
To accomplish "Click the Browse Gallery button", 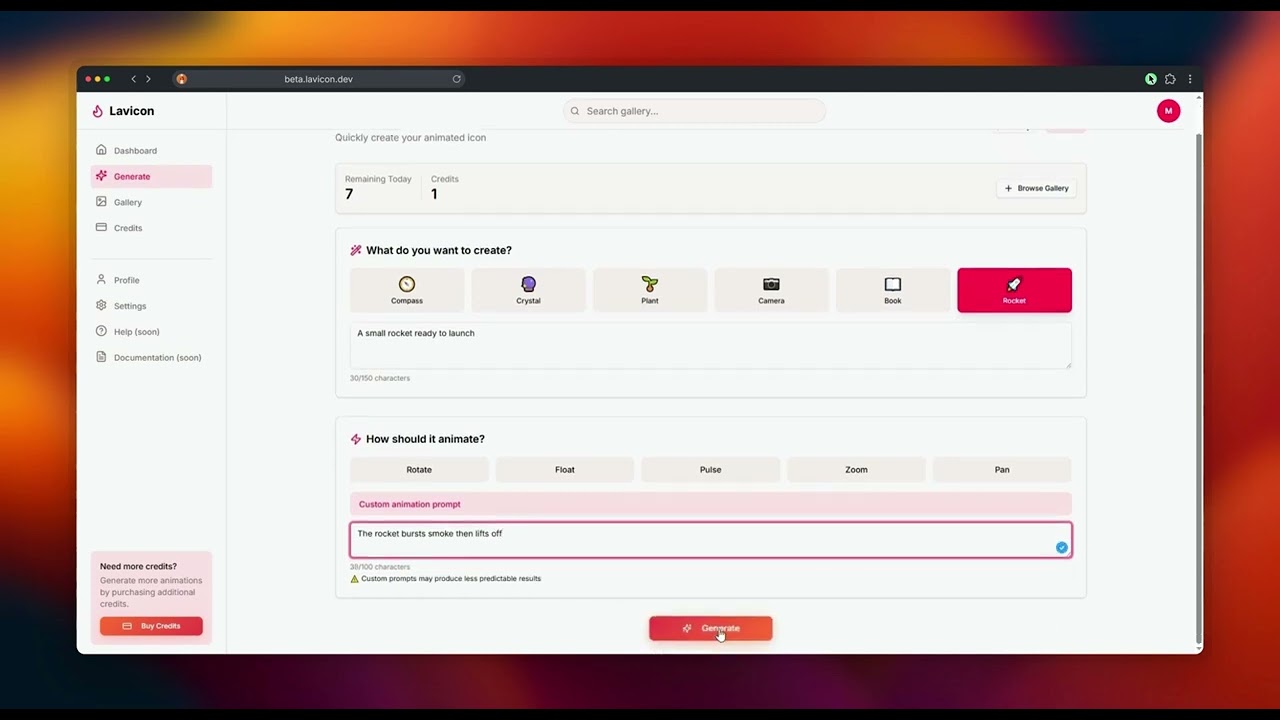I will tap(1037, 188).
